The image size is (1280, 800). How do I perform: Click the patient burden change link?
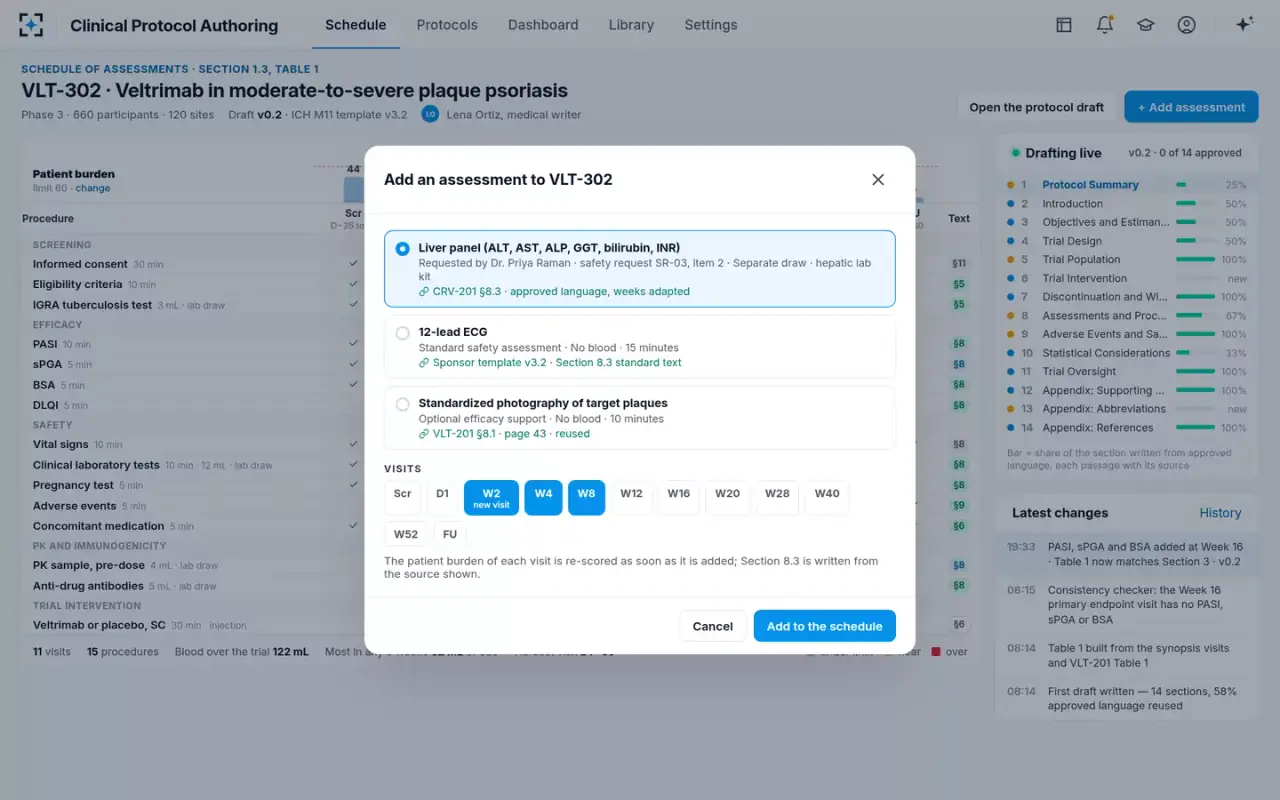point(93,188)
